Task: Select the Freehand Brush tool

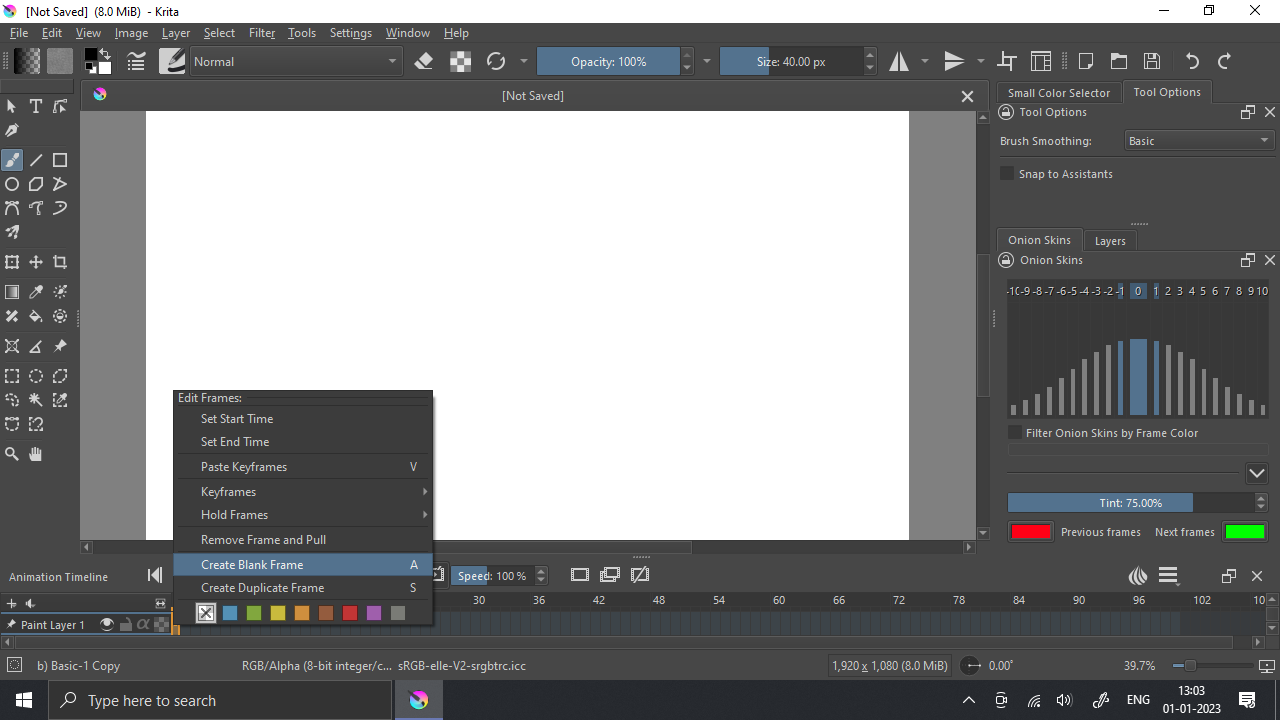Action: 12,160
